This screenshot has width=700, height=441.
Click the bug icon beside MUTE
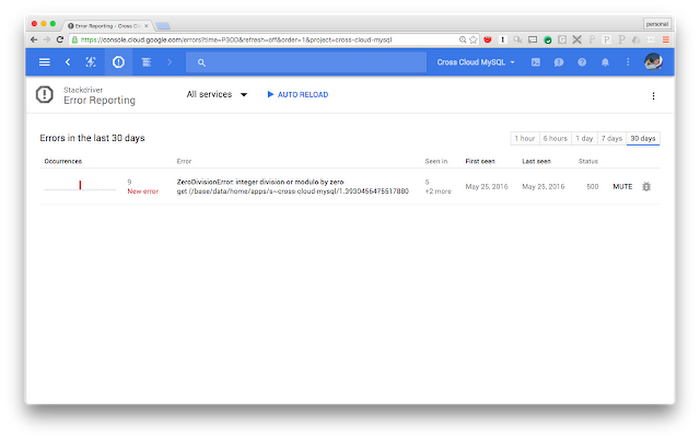click(x=646, y=187)
